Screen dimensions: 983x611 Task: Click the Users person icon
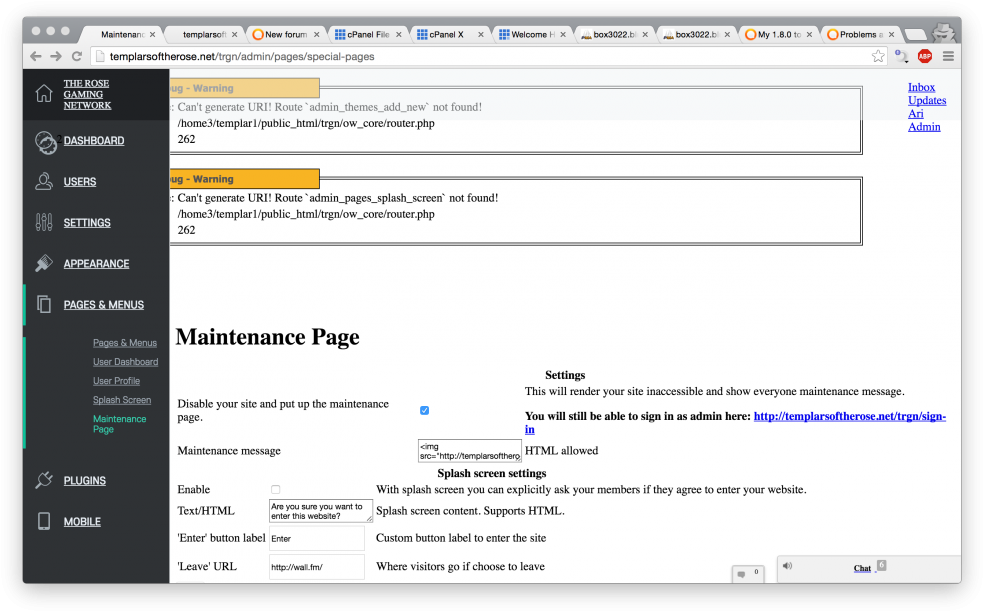[x=44, y=182]
